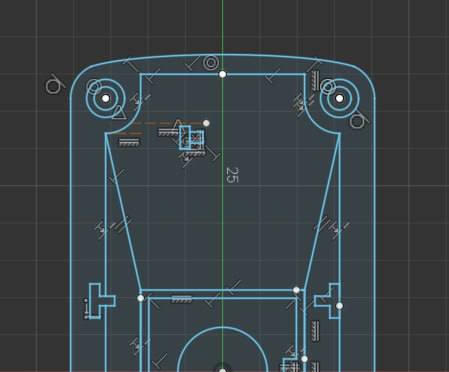Select point at bottom-left corner of trapezoid
The width and height of the screenshot is (449, 372).
(x=141, y=298)
